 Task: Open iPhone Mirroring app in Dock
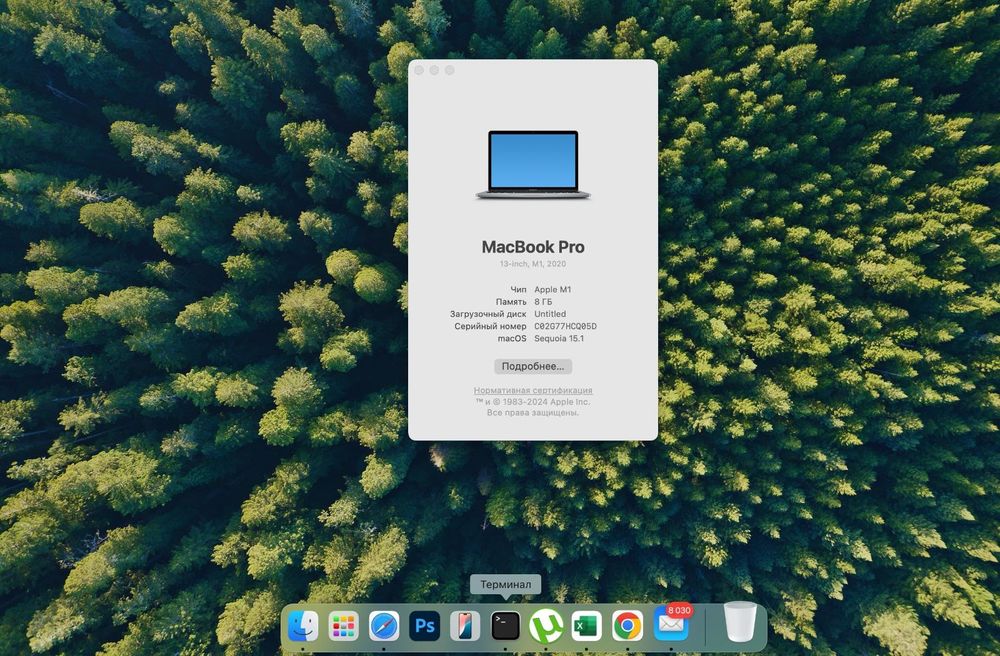pos(465,625)
